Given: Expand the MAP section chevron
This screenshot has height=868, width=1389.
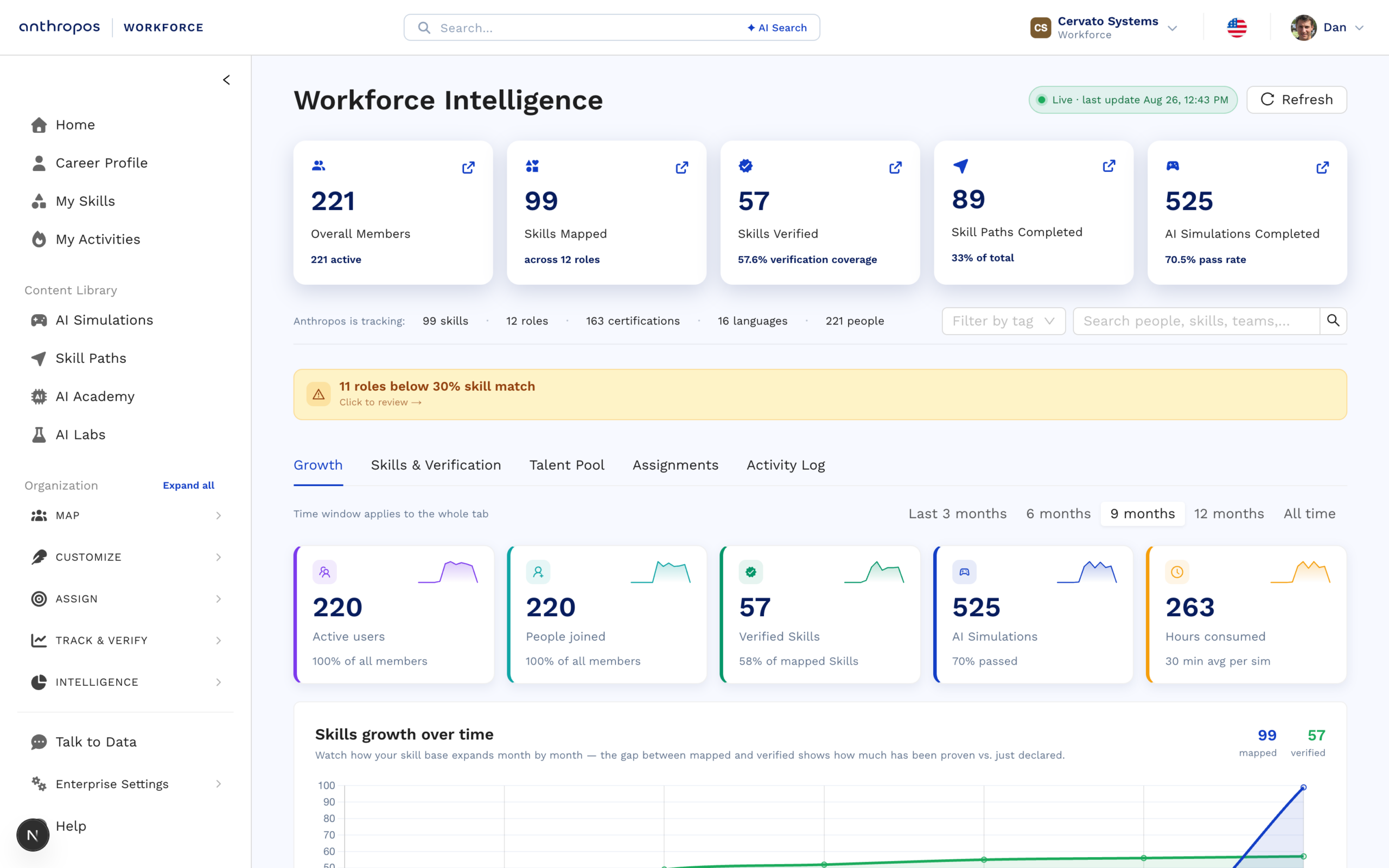Looking at the screenshot, I should point(219,515).
